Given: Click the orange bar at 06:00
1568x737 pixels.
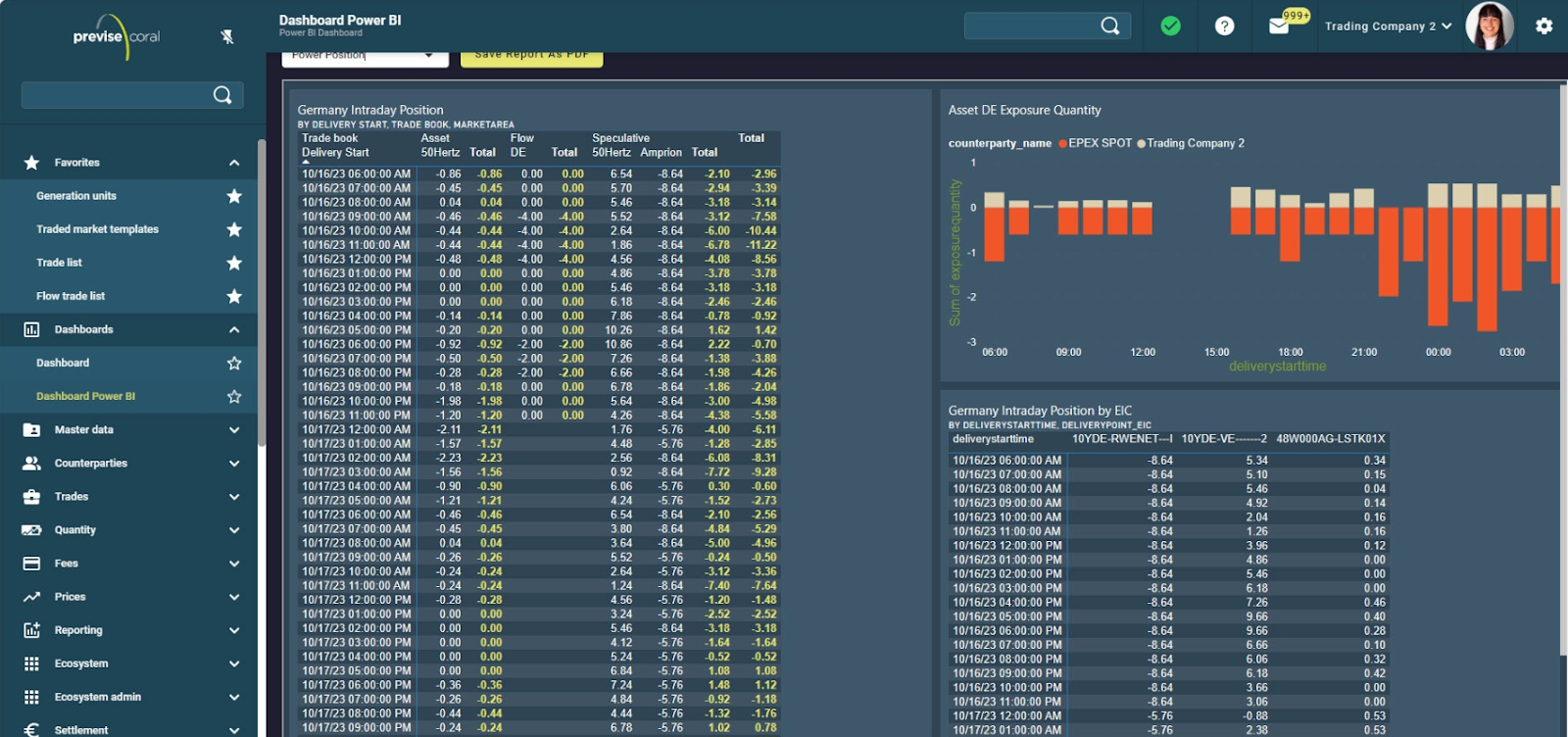Looking at the screenshot, I should pyautogui.click(x=995, y=233).
